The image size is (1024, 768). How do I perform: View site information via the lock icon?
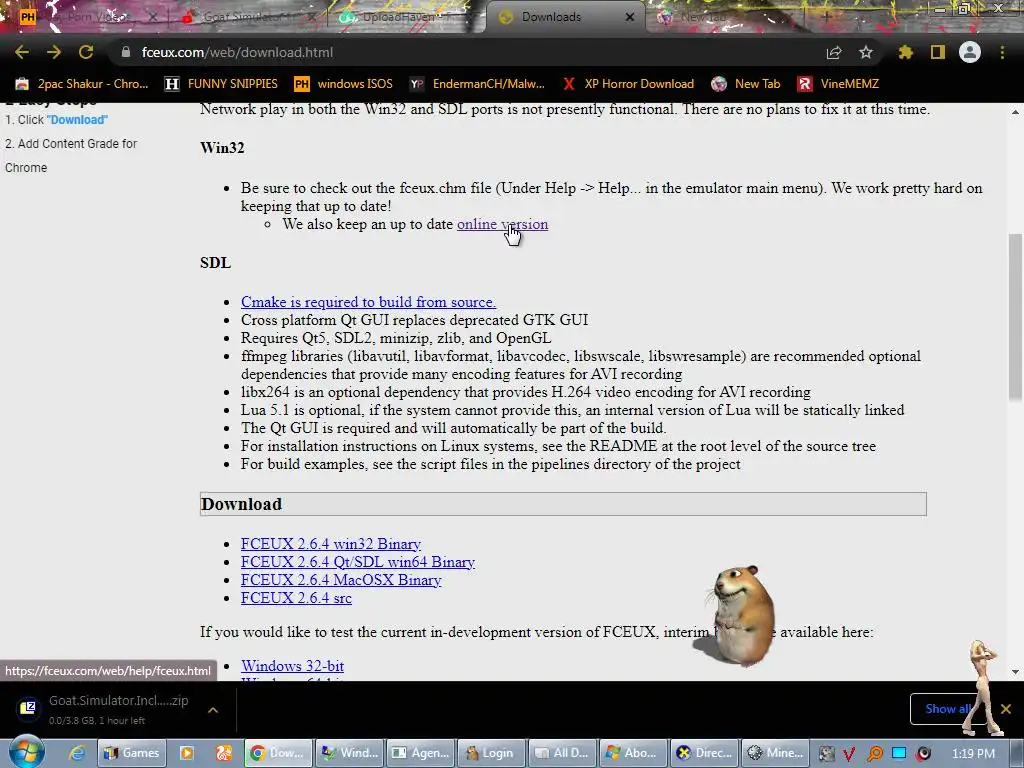click(x=126, y=52)
